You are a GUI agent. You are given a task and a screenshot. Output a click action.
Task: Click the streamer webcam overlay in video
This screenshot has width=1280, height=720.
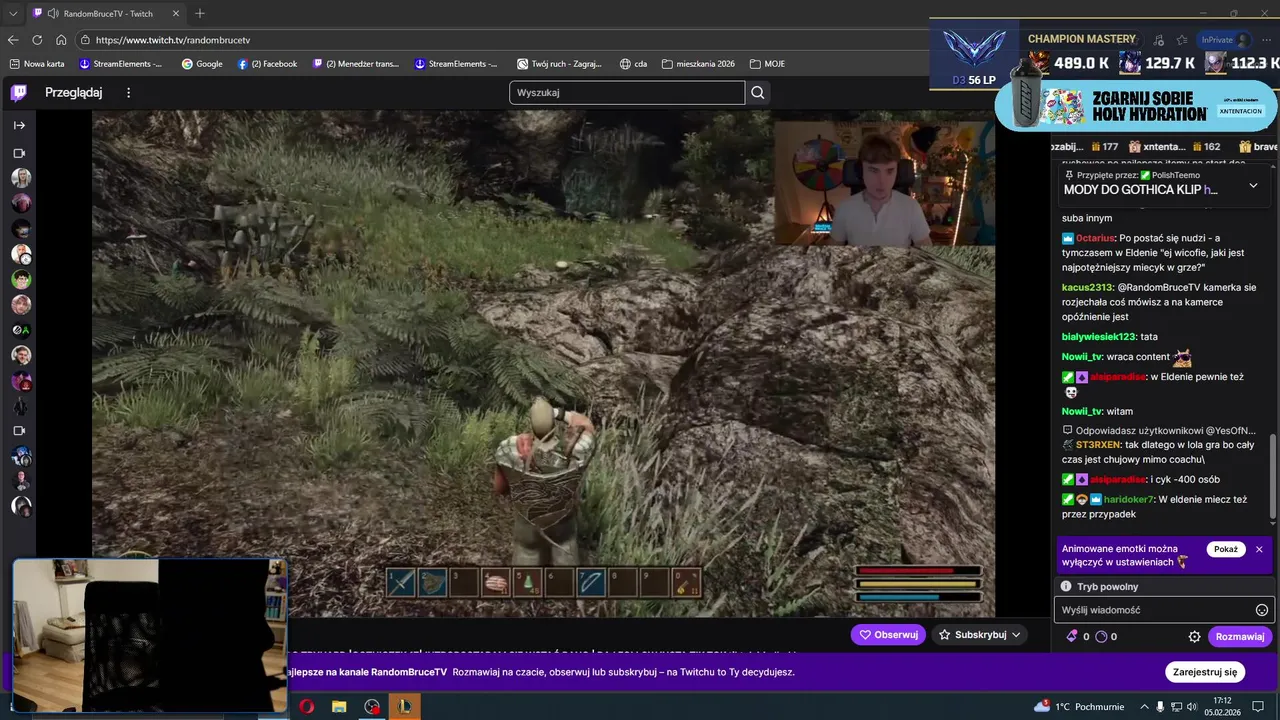(884, 184)
